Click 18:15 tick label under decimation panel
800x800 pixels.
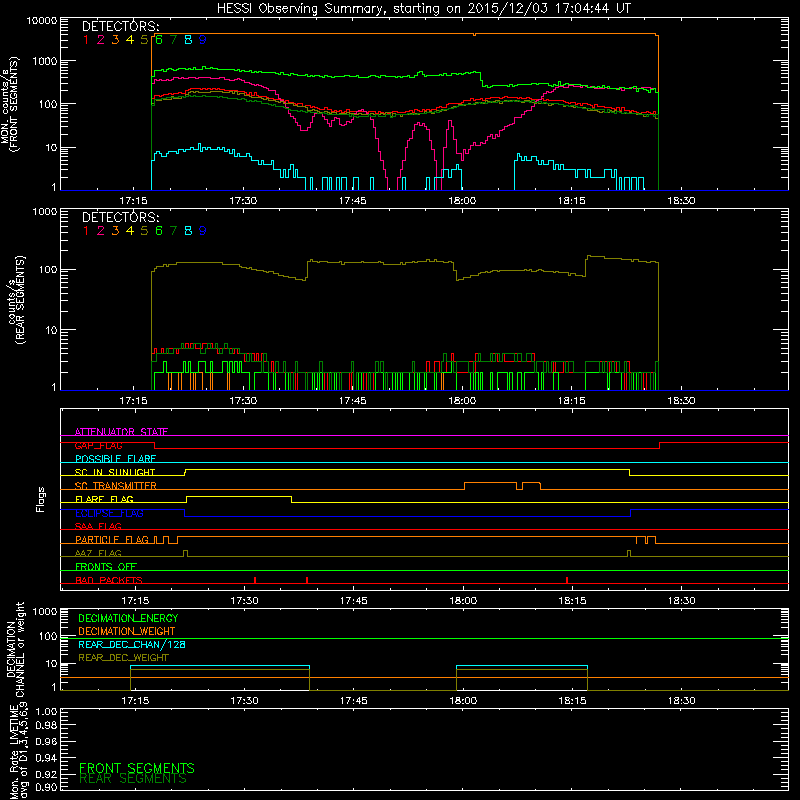point(572,701)
